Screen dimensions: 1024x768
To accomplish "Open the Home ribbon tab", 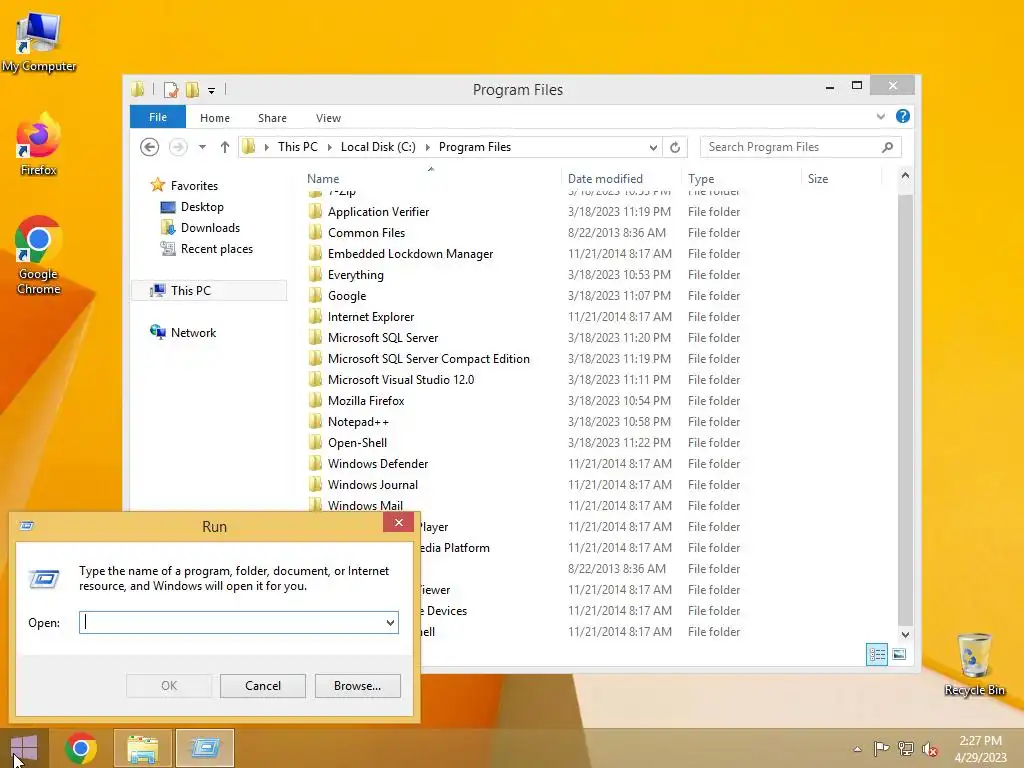I will pyautogui.click(x=215, y=118).
